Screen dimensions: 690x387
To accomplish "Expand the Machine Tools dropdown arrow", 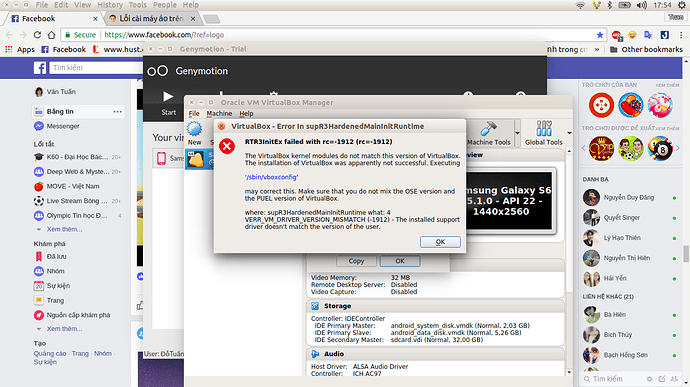I will pyautogui.click(x=518, y=133).
